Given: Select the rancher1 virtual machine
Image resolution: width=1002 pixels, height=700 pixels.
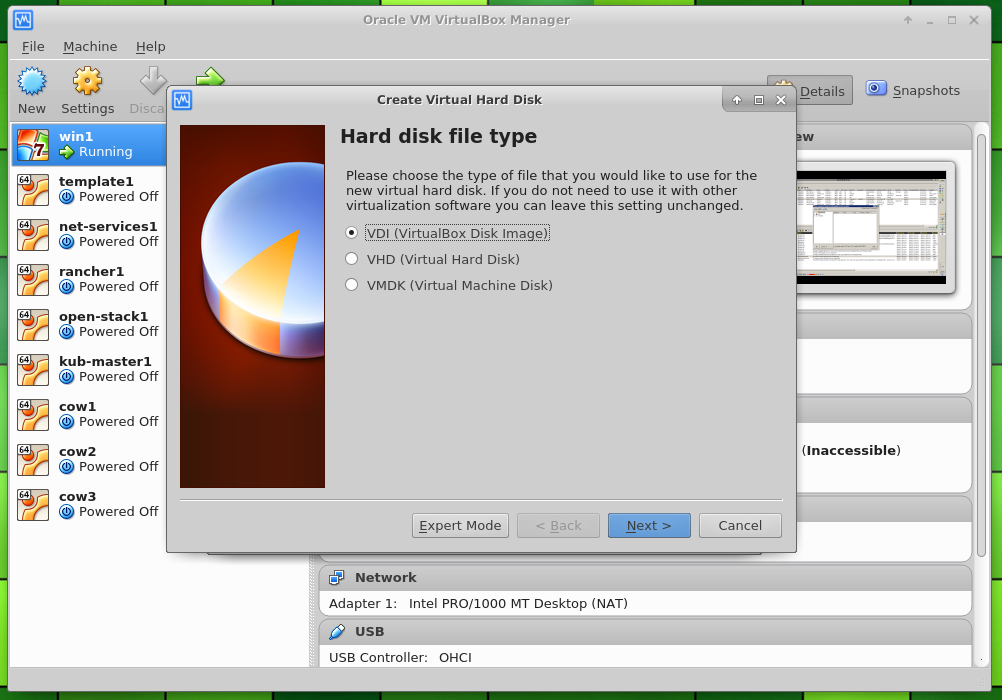Looking at the screenshot, I should click(89, 280).
